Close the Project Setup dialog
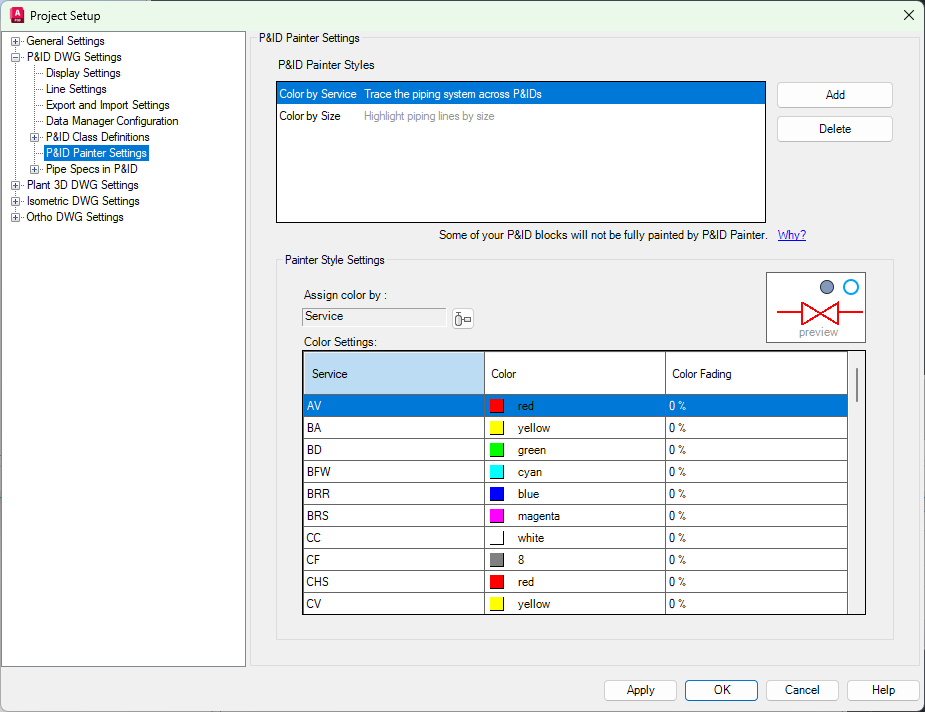 (x=908, y=15)
